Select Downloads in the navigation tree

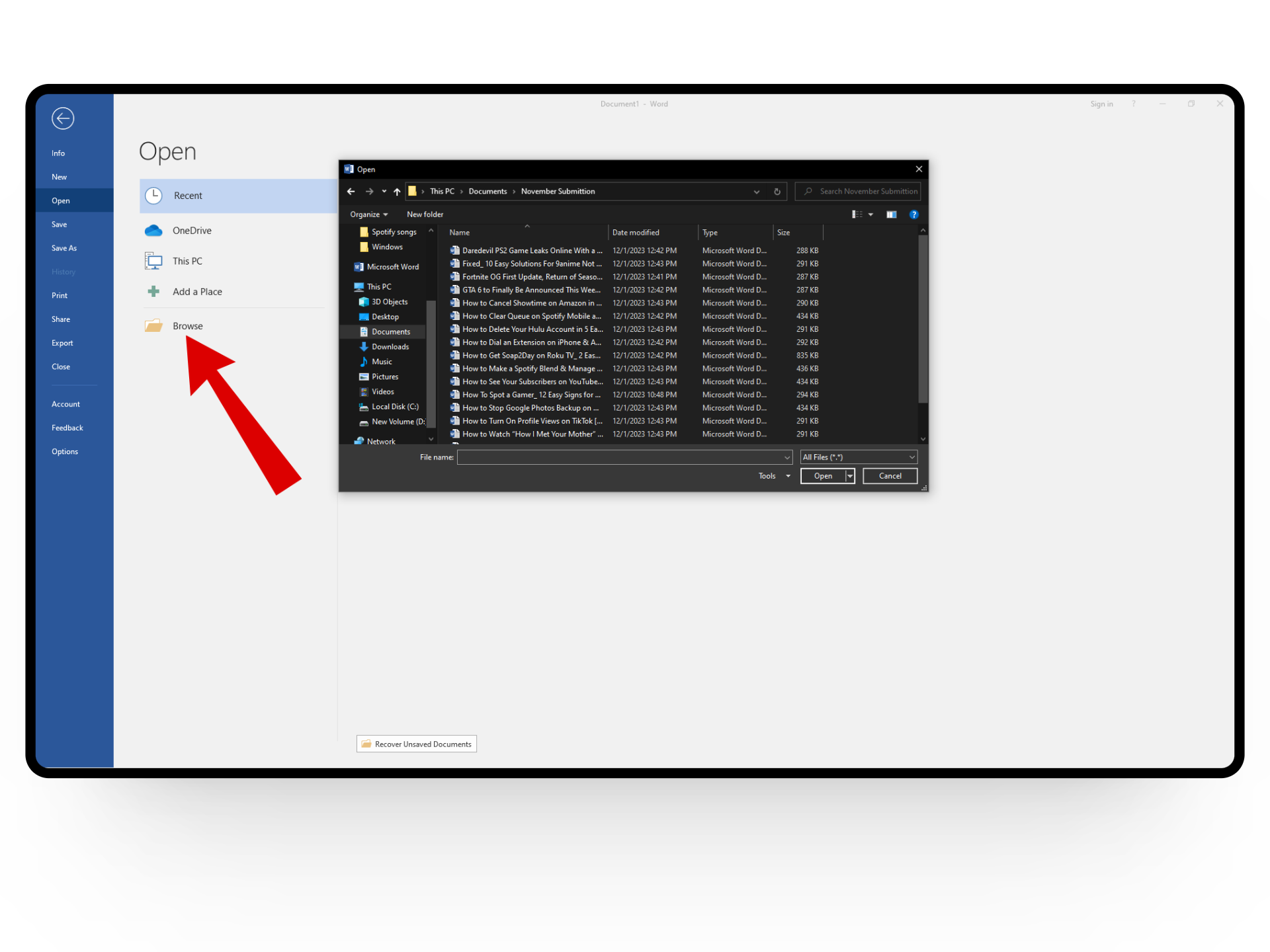tap(390, 346)
